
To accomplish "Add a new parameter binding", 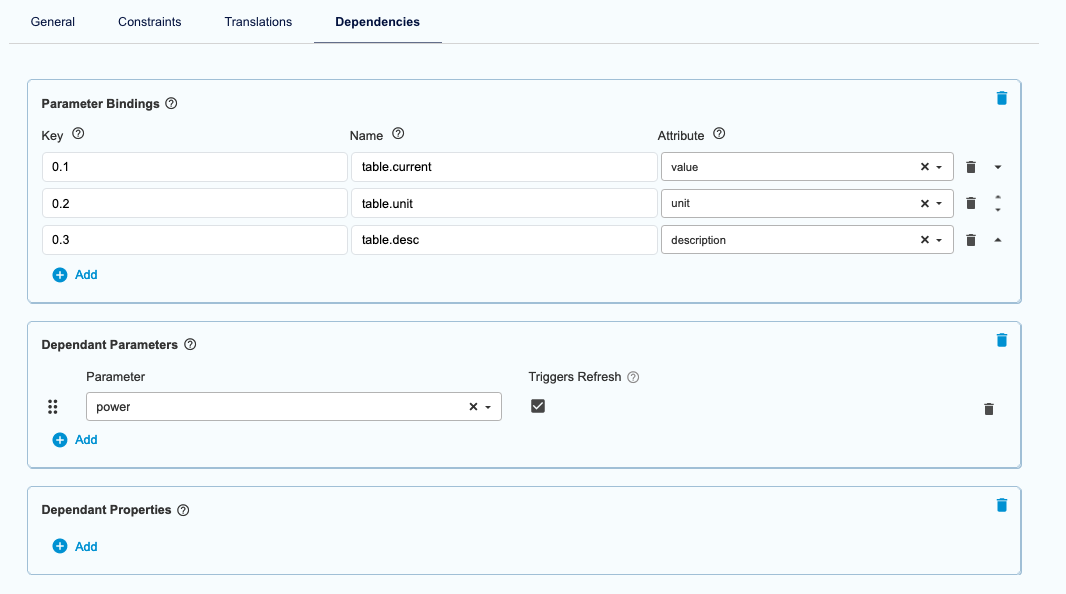I will point(75,274).
